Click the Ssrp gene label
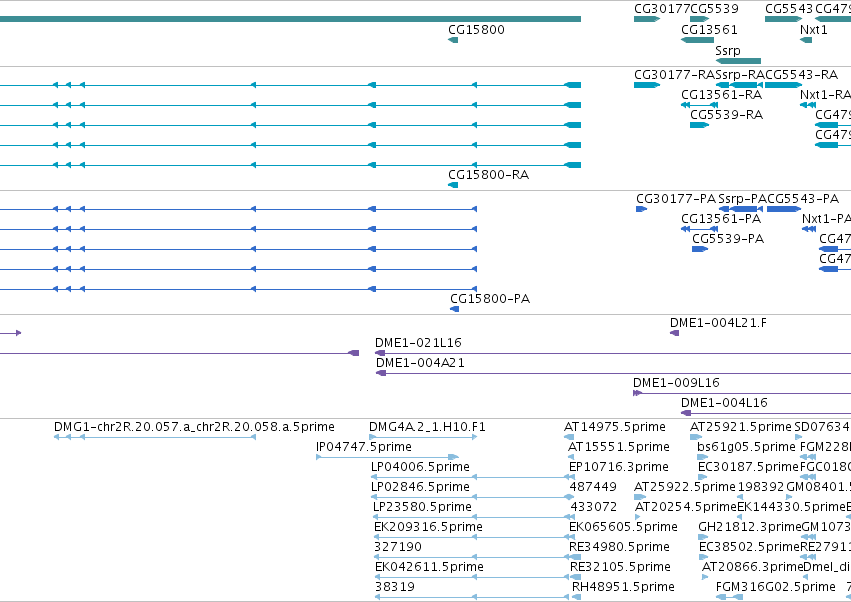851x602 pixels. [x=728, y=51]
